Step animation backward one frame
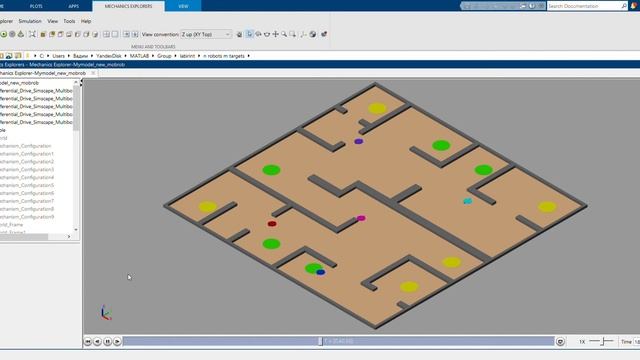The height and width of the screenshot is (360, 640). pos(98,341)
